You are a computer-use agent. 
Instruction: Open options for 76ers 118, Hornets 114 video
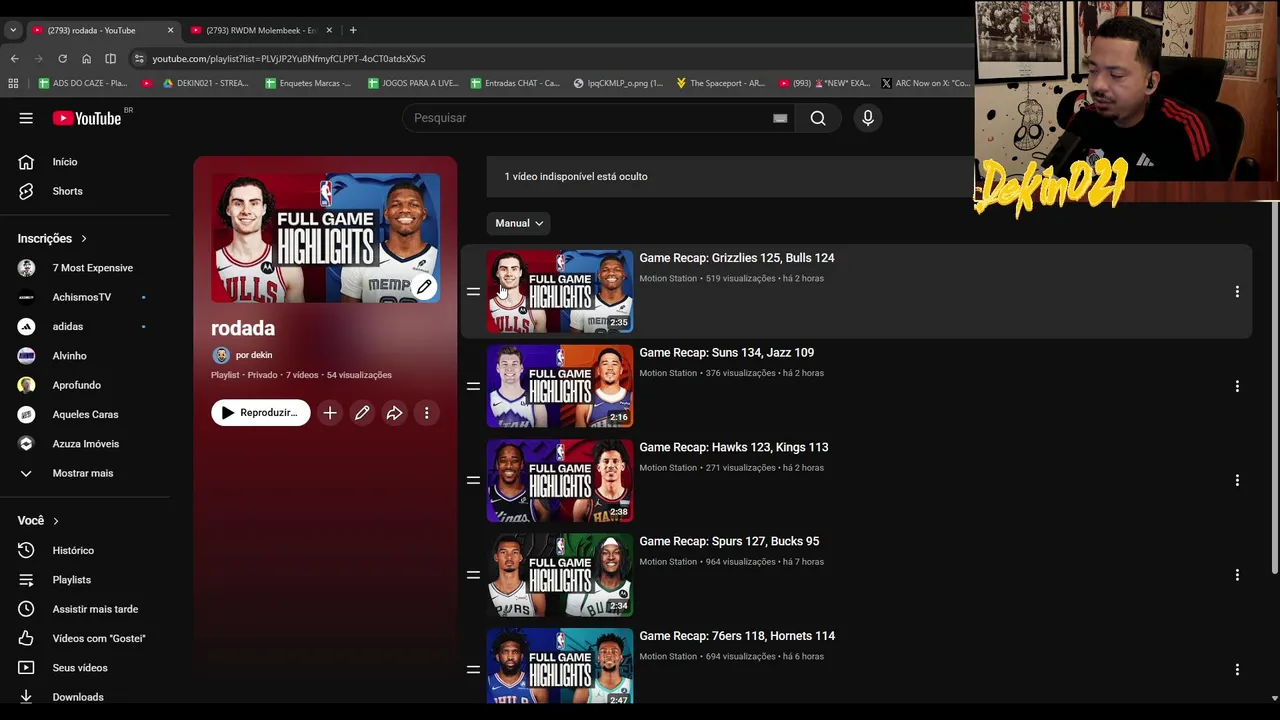click(x=1237, y=669)
